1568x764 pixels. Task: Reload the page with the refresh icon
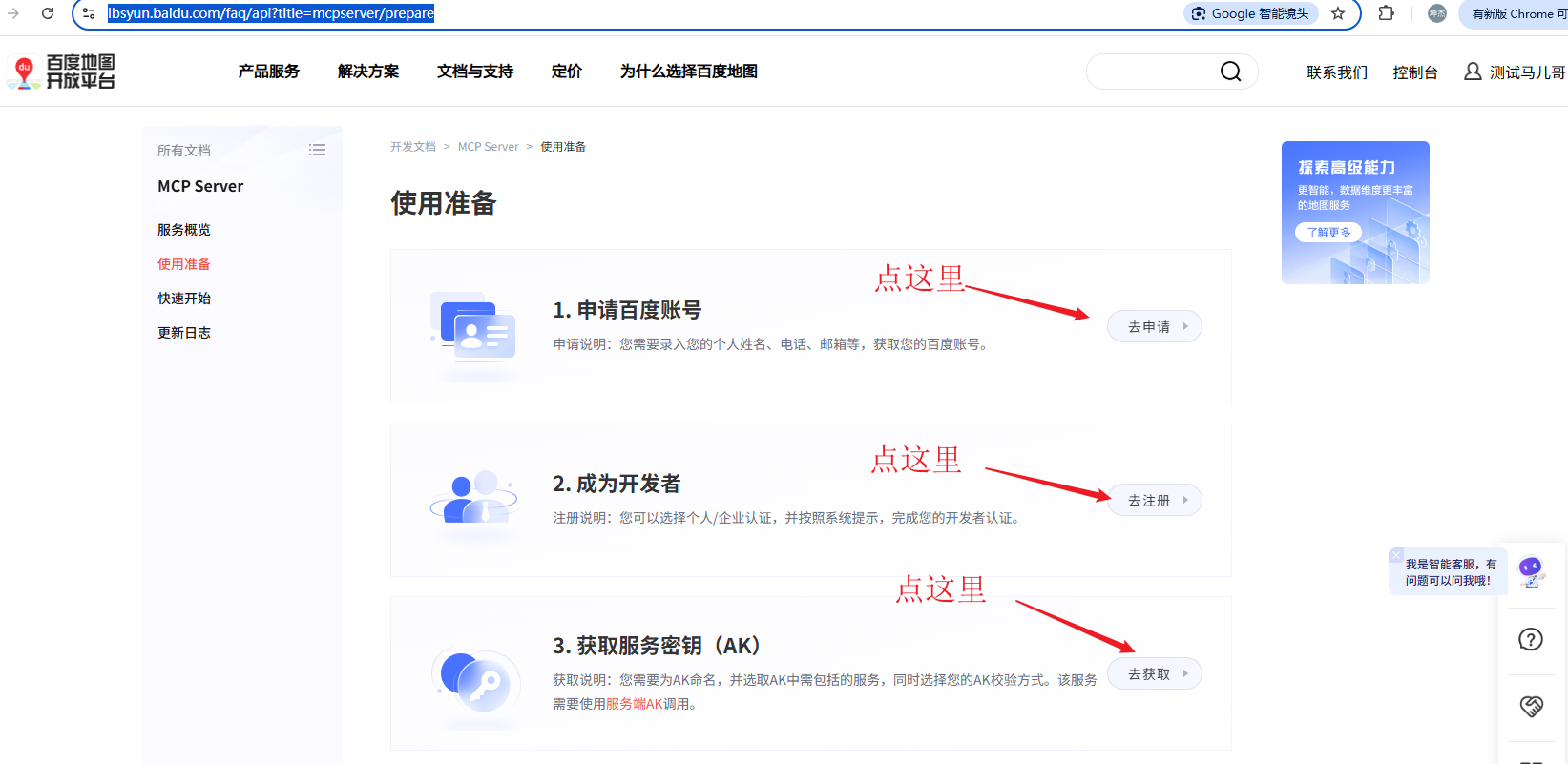point(48,13)
